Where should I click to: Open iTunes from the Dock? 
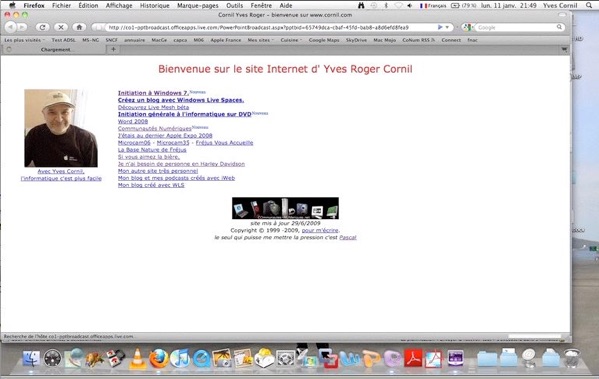(180, 359)
